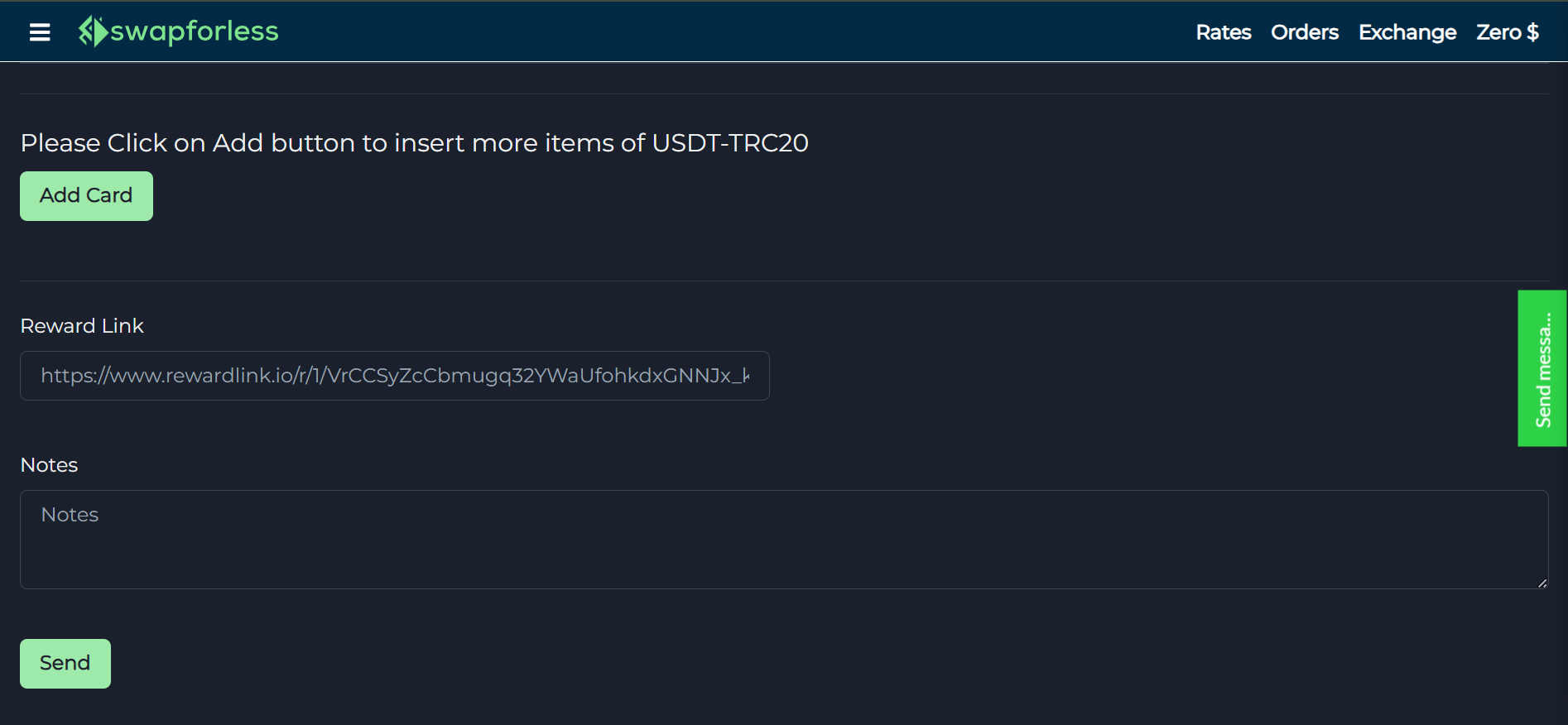
Task: Click the Reward Link field label
Action: [x=82, y=325]
